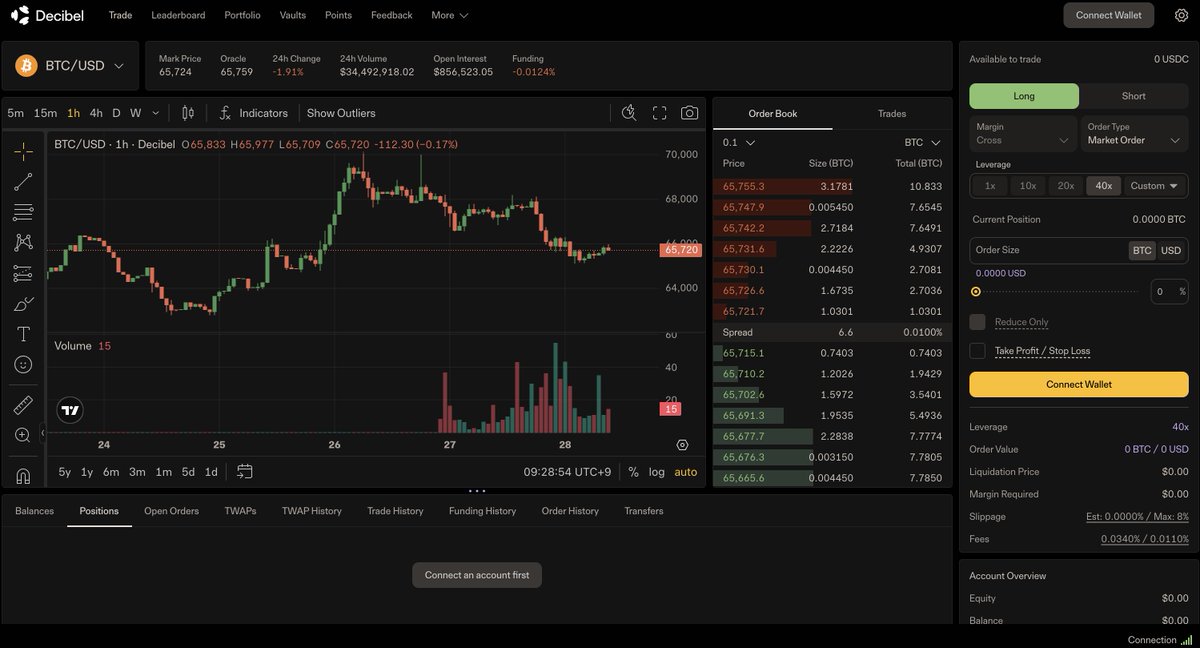Open chart scale settings gear icon
Screen dimensions: 1200x648
pos(682,445)
